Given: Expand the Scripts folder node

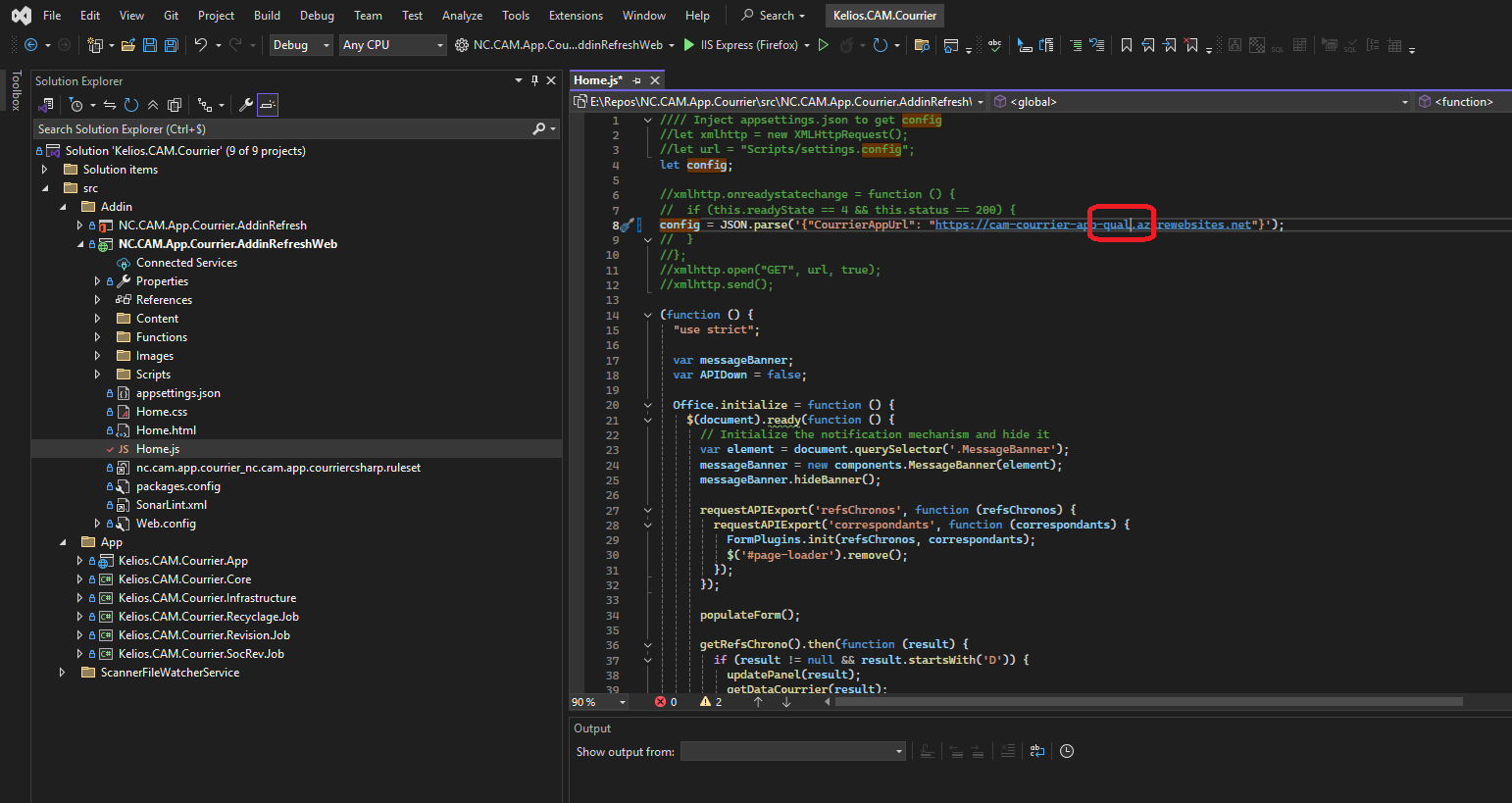Looking at the screenshot, I should (97, 375).
